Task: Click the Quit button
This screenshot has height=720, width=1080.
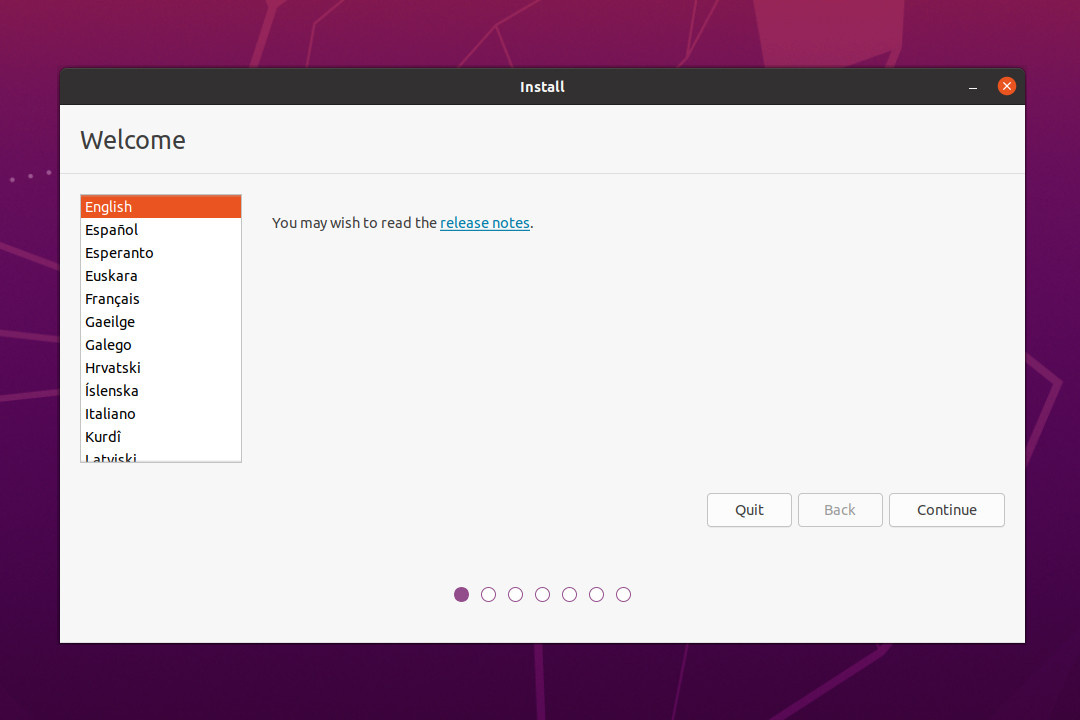Action: [x=749, y=510]
